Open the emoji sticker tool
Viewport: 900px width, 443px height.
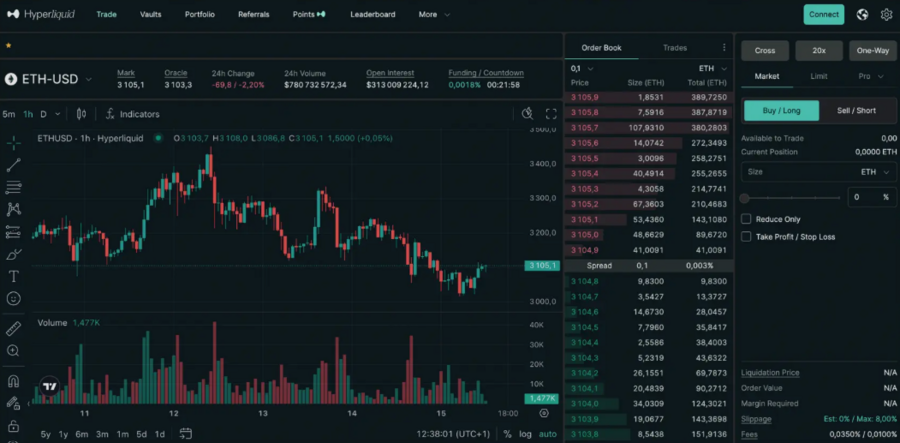[x=14, y=298]
